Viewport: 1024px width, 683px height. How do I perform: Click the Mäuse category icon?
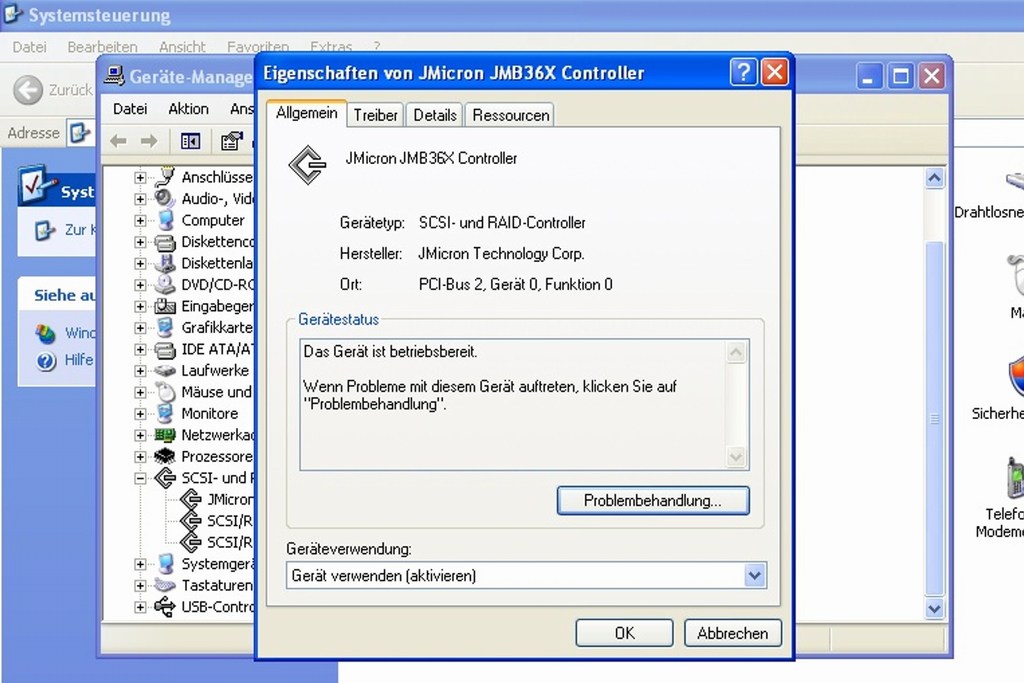point(165,392)
